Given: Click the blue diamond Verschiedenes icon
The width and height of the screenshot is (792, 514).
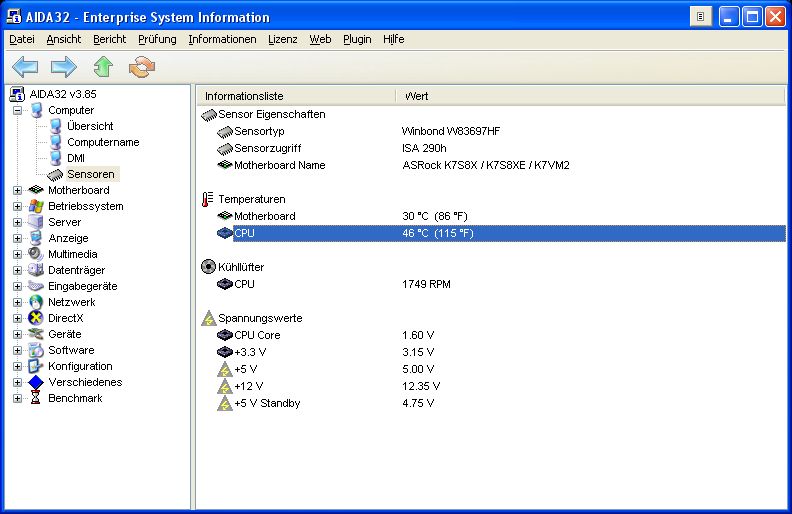Looking at the screenshot, I should pyautogui.click(x=36, y=382).
